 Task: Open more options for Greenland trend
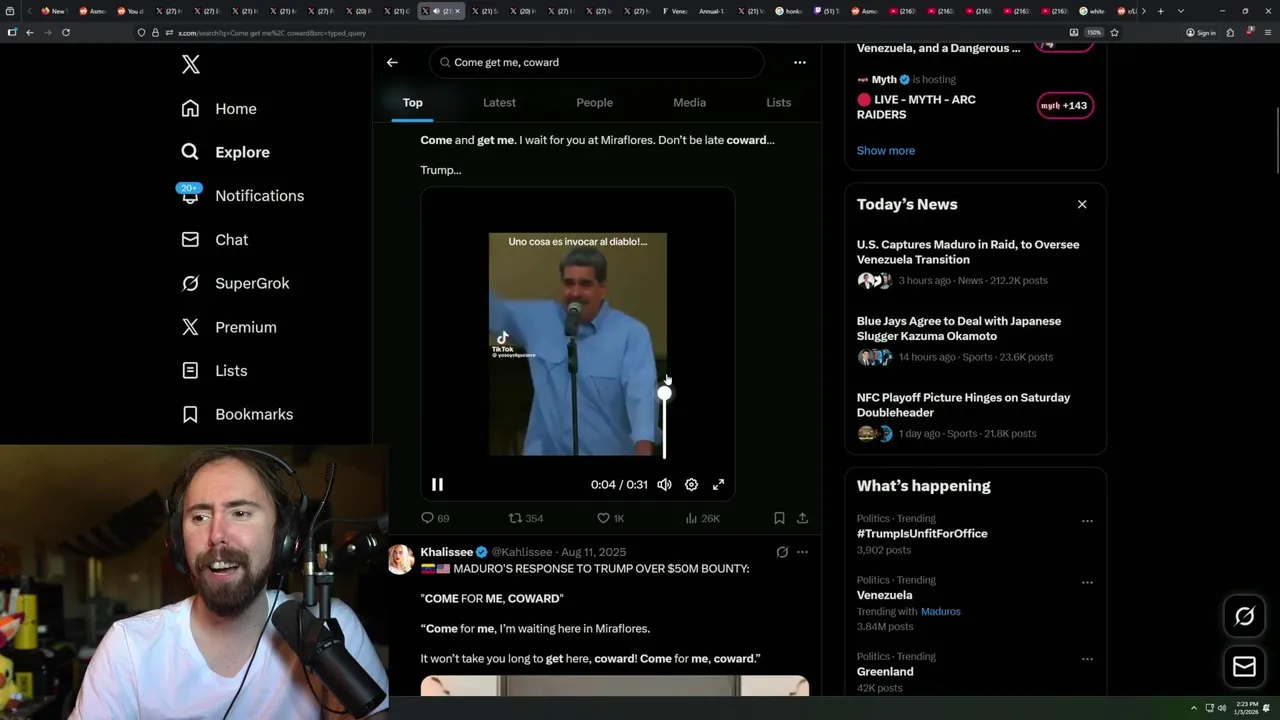point(1087,659)
